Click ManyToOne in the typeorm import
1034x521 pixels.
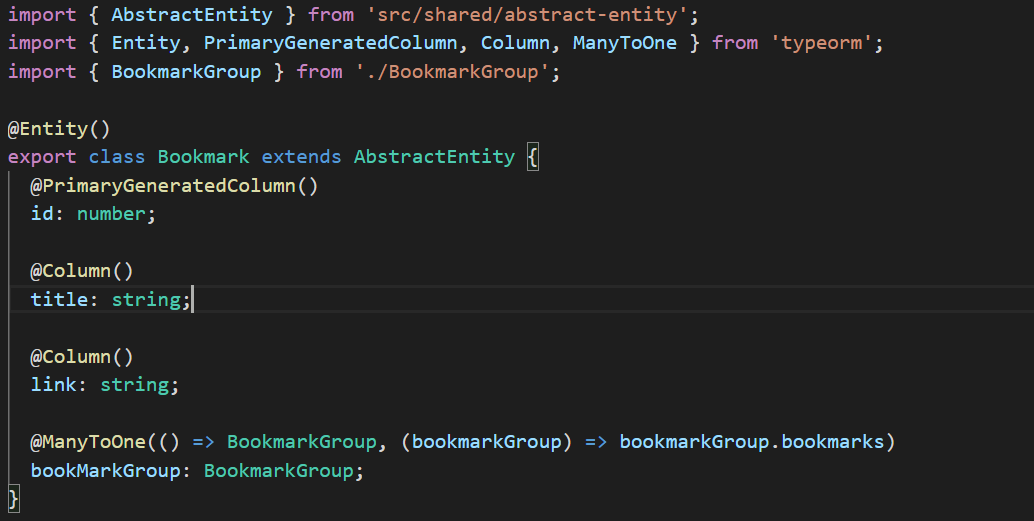click(624, 43)
